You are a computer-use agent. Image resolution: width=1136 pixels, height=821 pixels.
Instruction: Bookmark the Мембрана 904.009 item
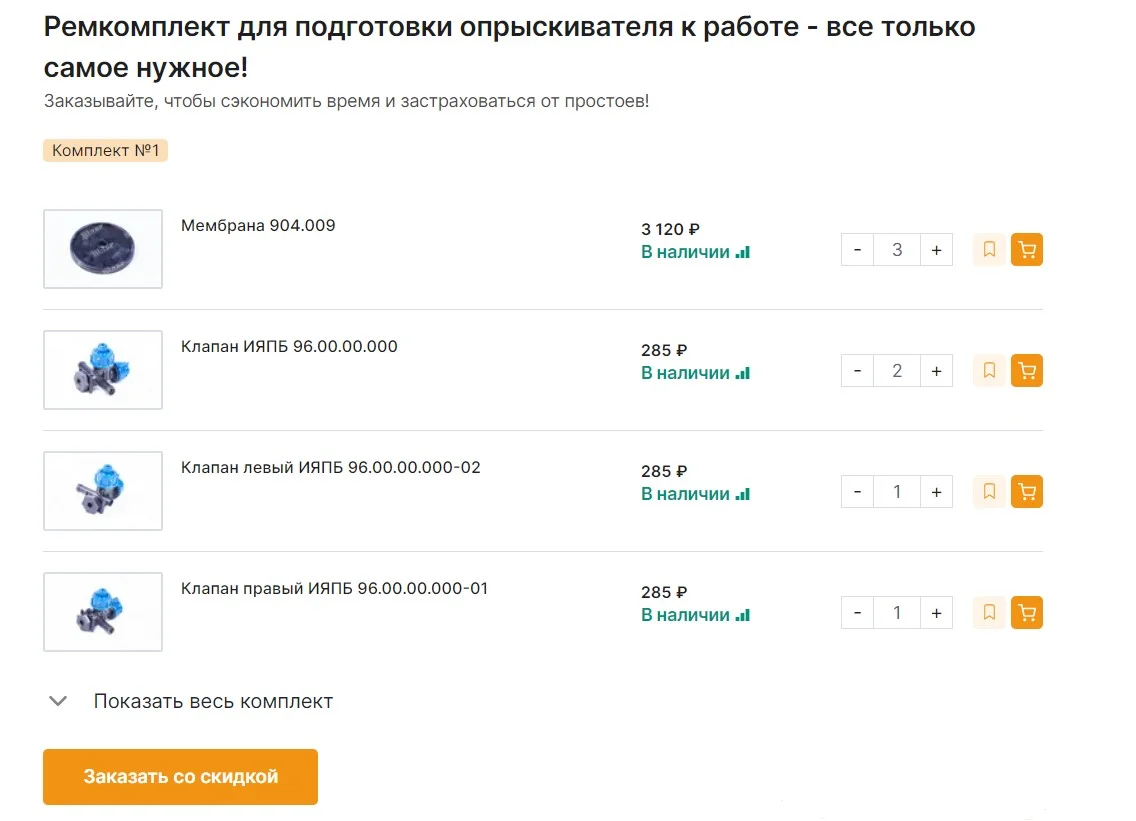(x=989, y=249)
